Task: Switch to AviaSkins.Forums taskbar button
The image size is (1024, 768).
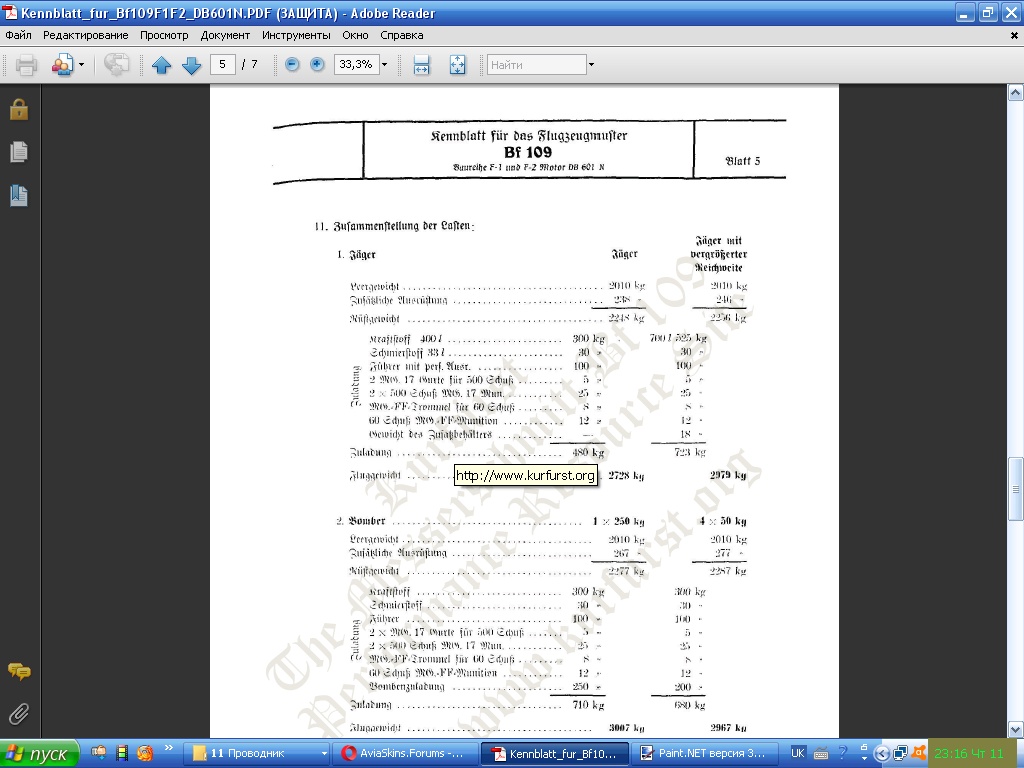Action: (406, 754)
